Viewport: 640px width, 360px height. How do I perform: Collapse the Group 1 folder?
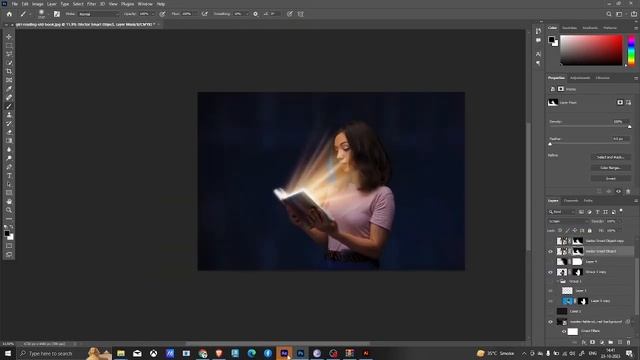coord(558,281)
